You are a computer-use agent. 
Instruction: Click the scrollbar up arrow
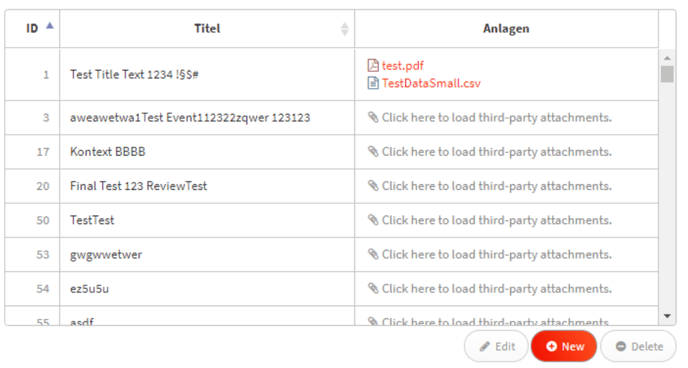pyautogui.click(x=667, y=58)
